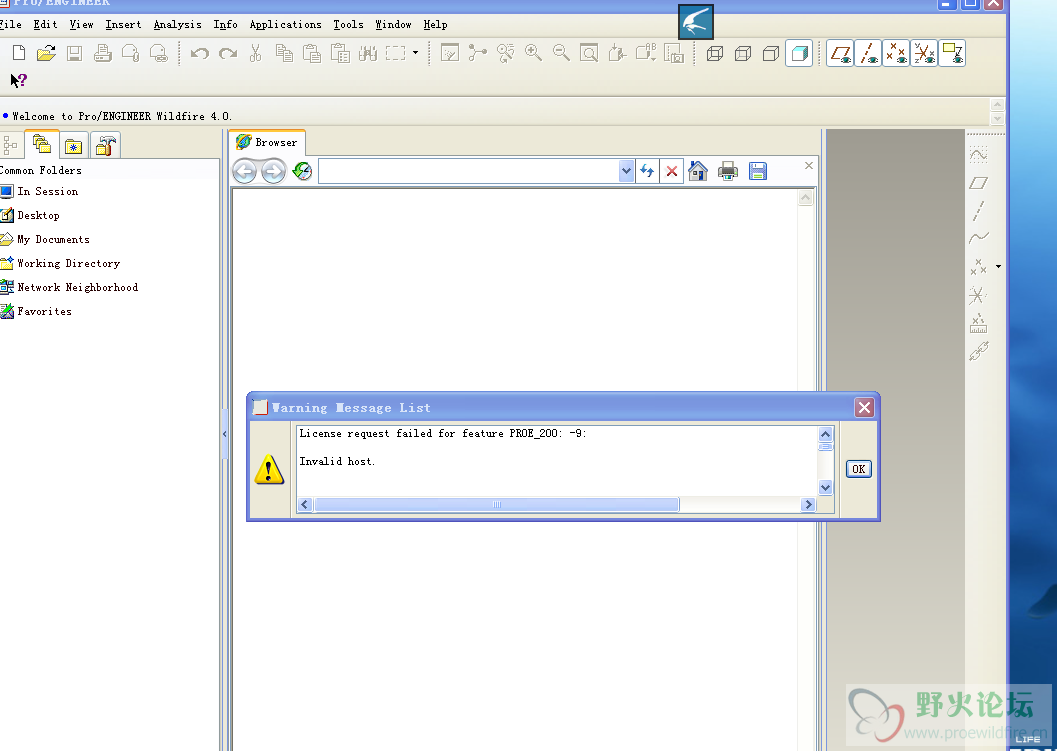
Task: Open the Analysis menu
Action: [177, 24]
